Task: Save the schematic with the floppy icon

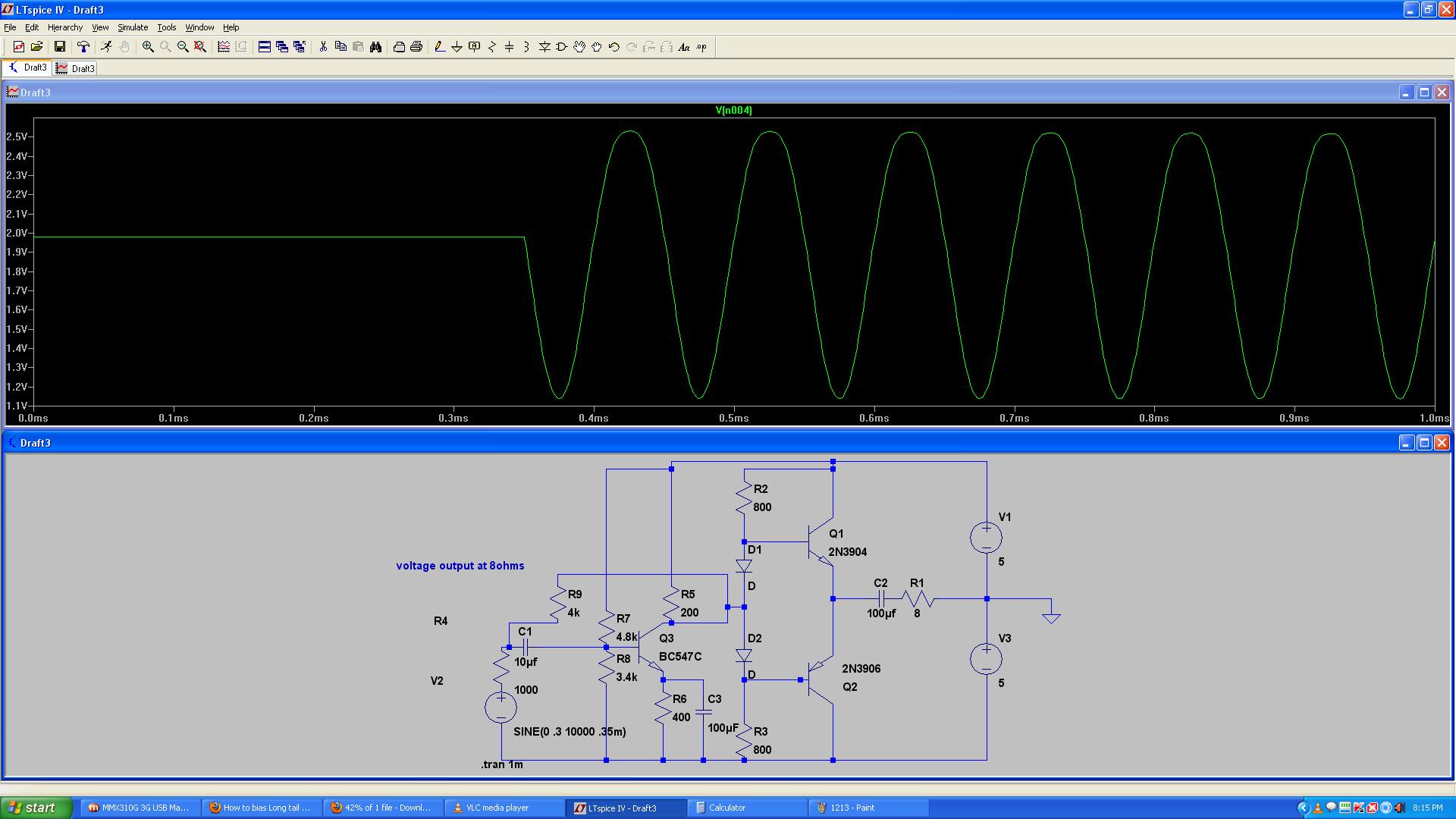Action: coord(60,47)
